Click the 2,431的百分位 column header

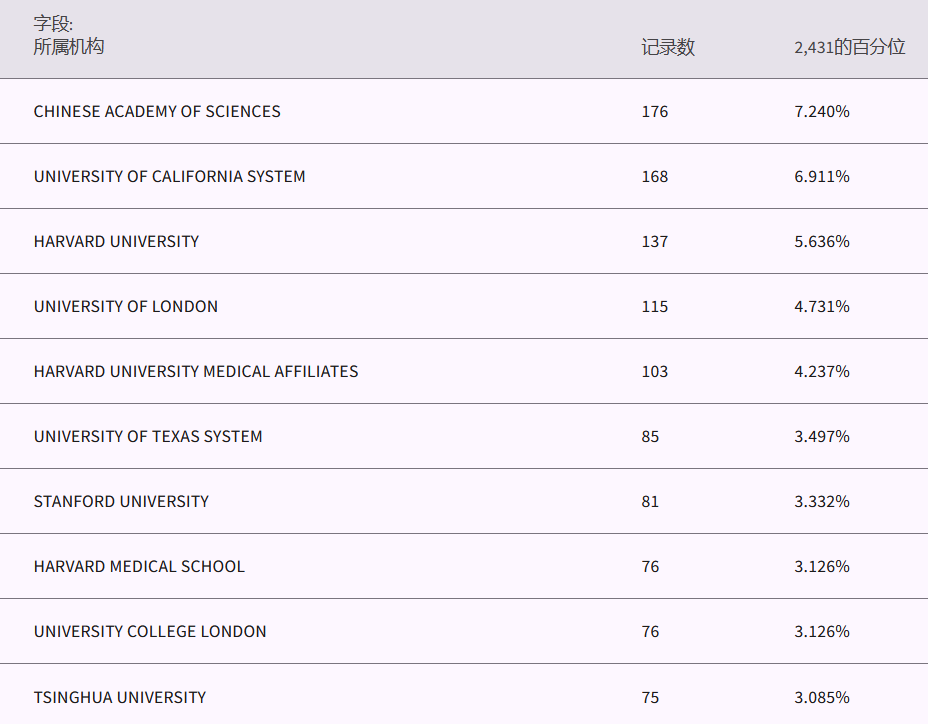tap(849, 47)
